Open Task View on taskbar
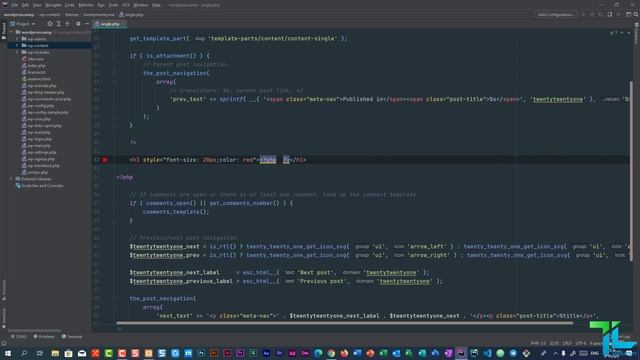 point(40,353)
